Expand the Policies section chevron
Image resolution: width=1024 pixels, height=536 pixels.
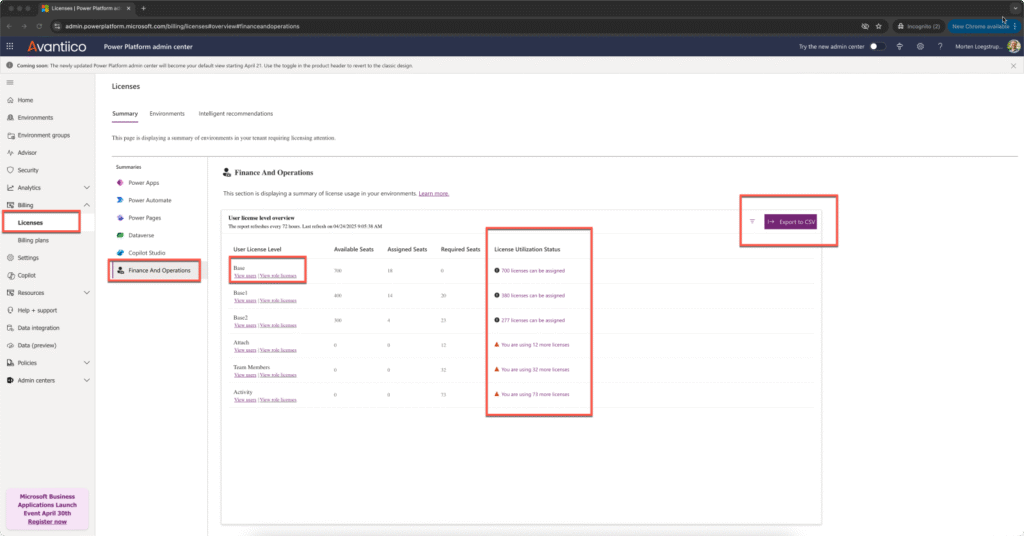[x=87, y=363]
